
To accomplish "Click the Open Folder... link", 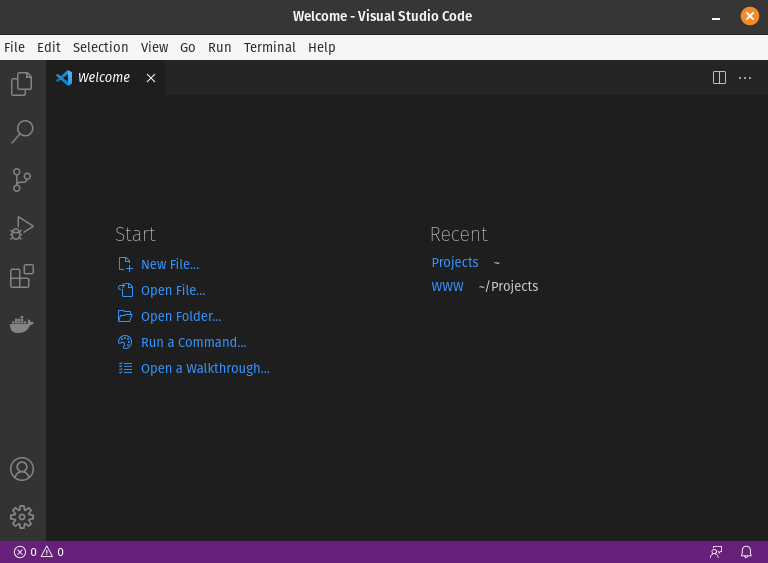I will pos(181,317).
